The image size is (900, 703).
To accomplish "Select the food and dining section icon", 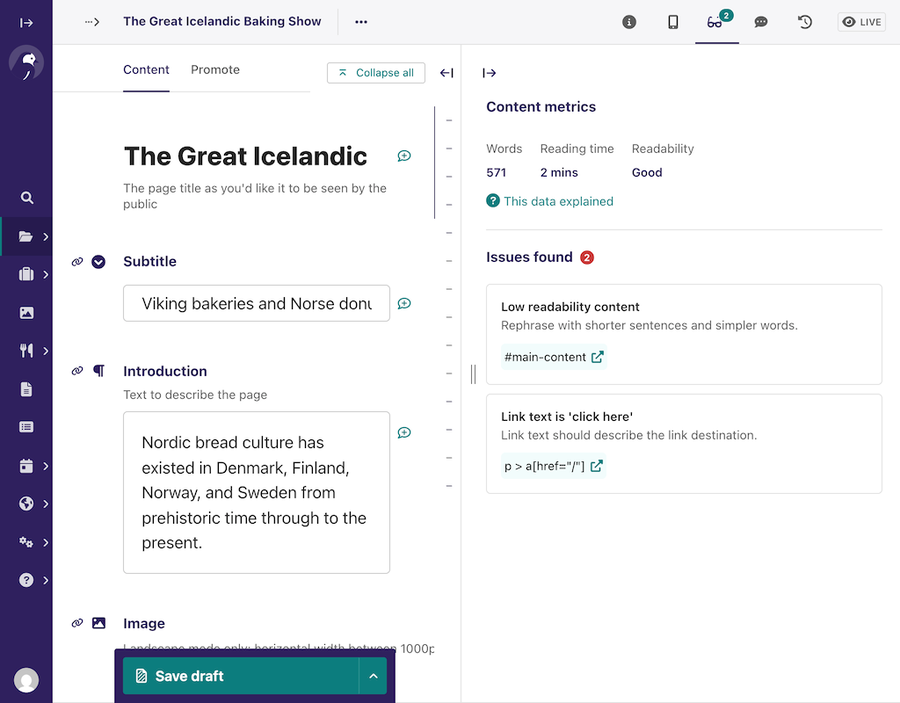I will tap(25, 349).
